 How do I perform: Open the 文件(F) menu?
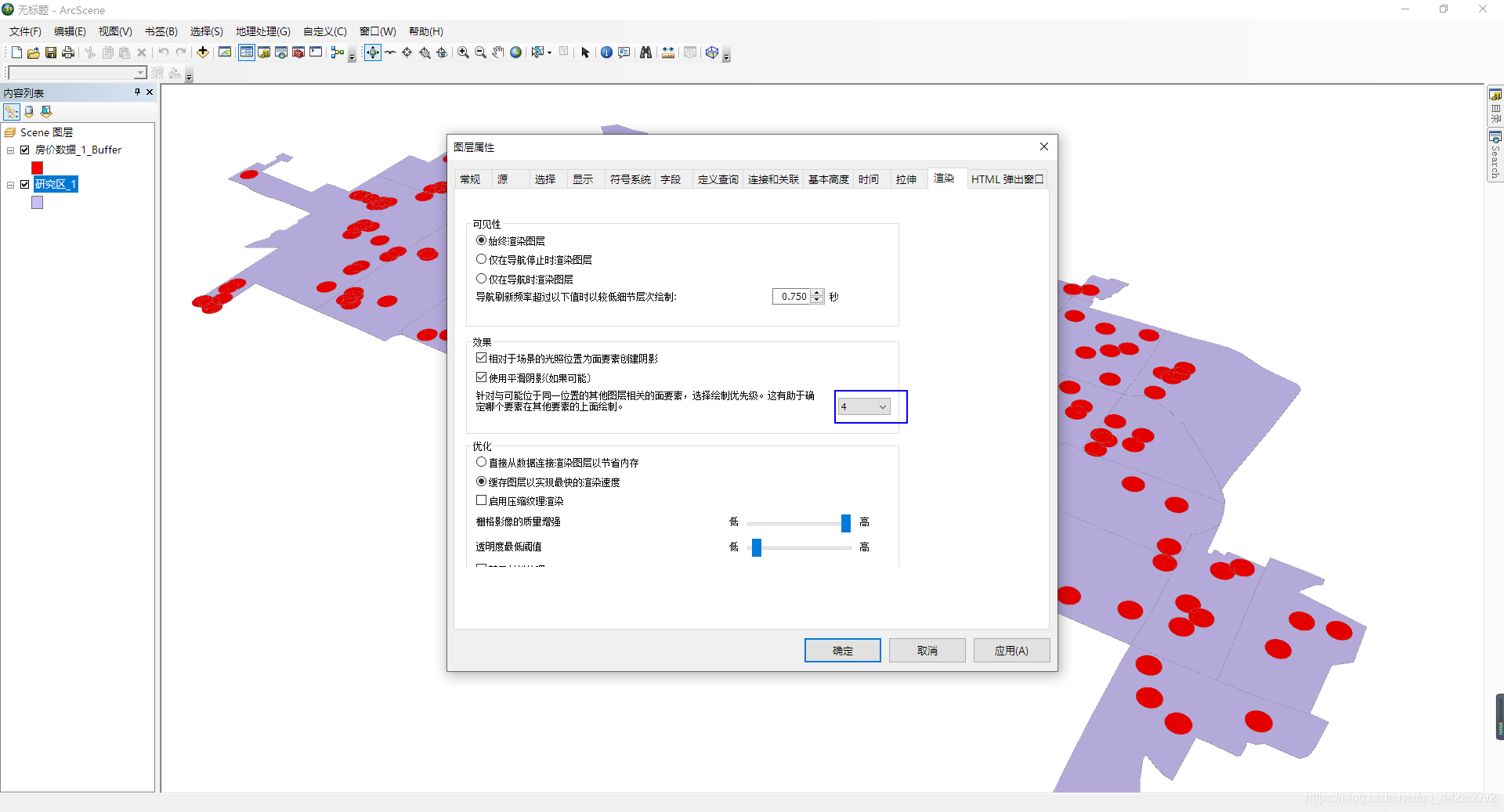pos(25,31)
